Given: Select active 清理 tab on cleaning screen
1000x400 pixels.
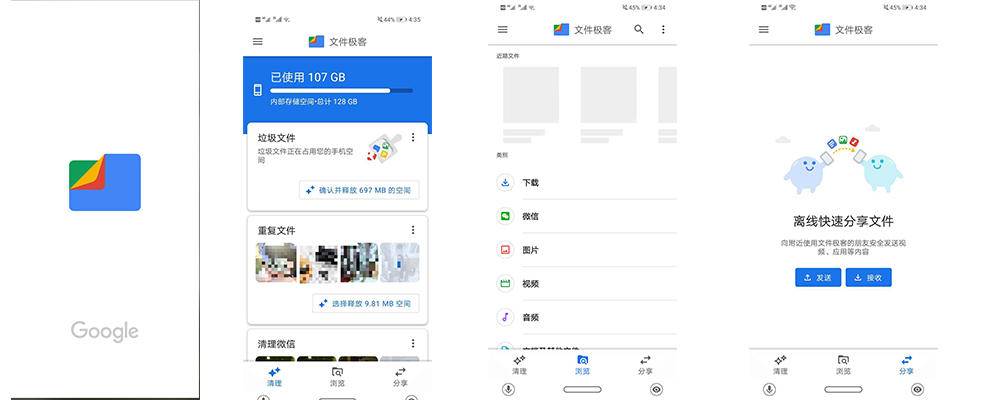Looking at the screenshot, I should [274, 377].
